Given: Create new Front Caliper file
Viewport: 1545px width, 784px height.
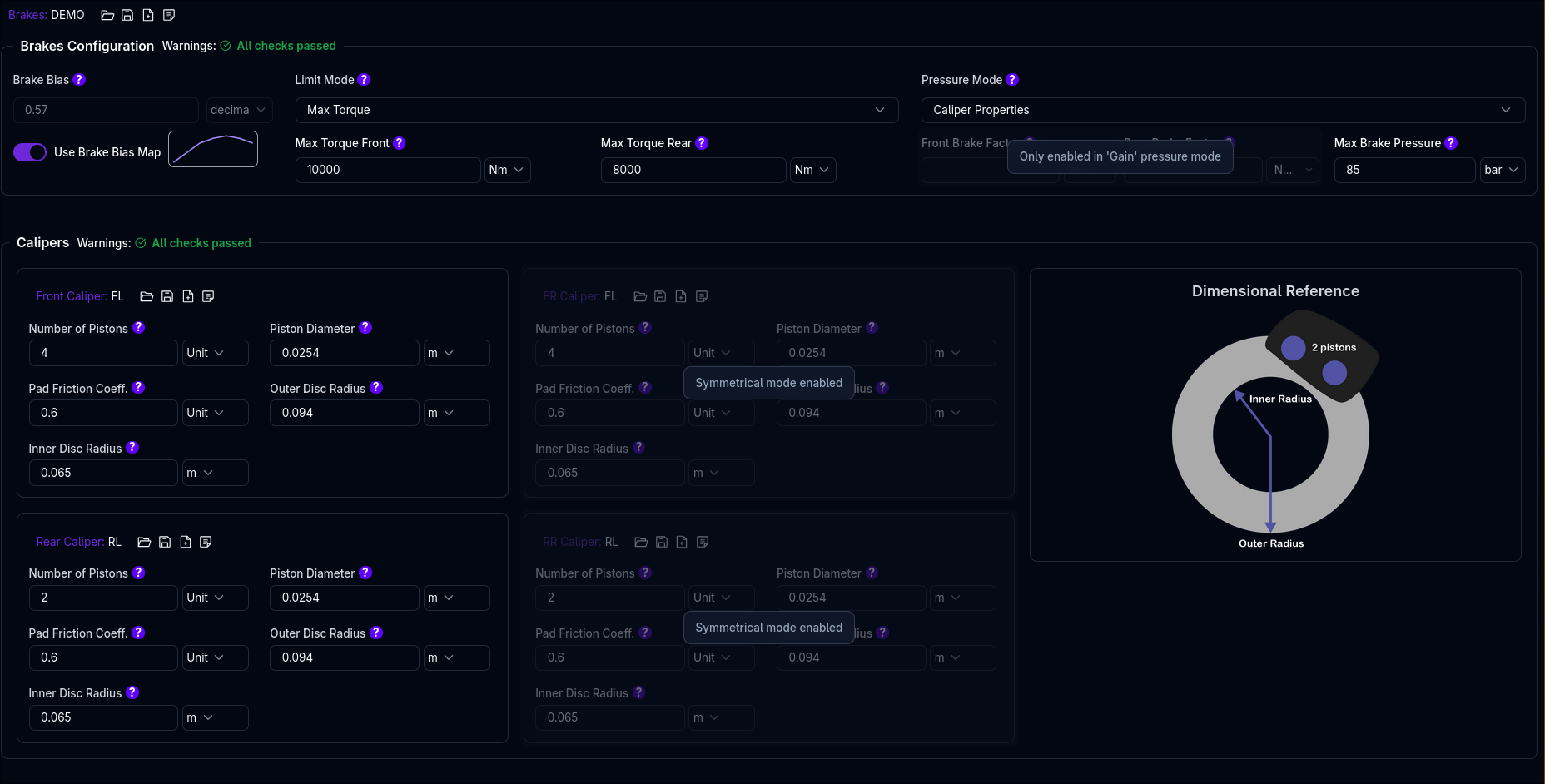Looking at the screenshot, I should coord(188,296).
